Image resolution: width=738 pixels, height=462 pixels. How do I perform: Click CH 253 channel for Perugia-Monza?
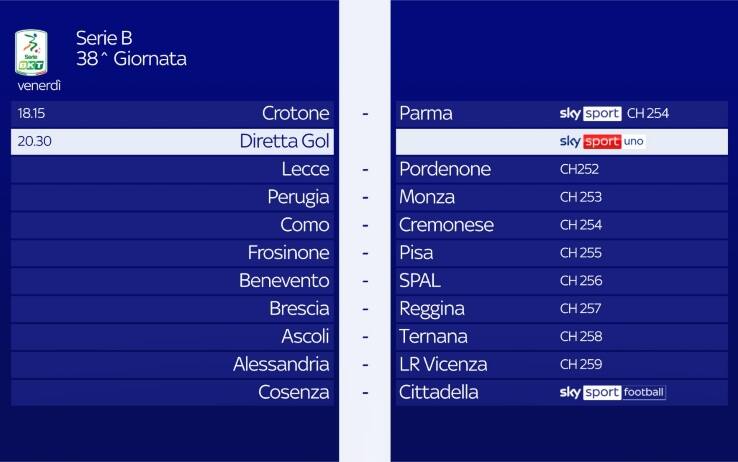(x=581, y=197)
